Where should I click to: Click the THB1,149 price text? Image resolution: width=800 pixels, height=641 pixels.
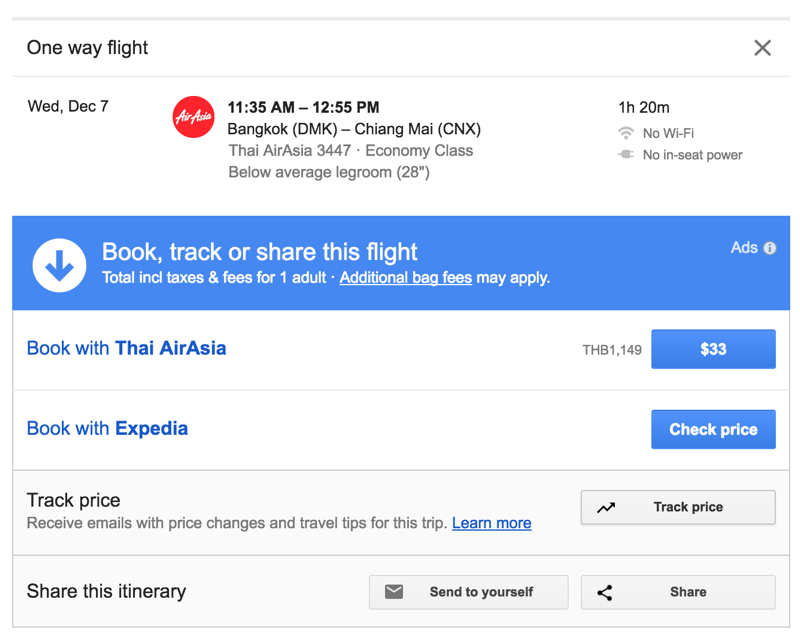coord(612,350)
